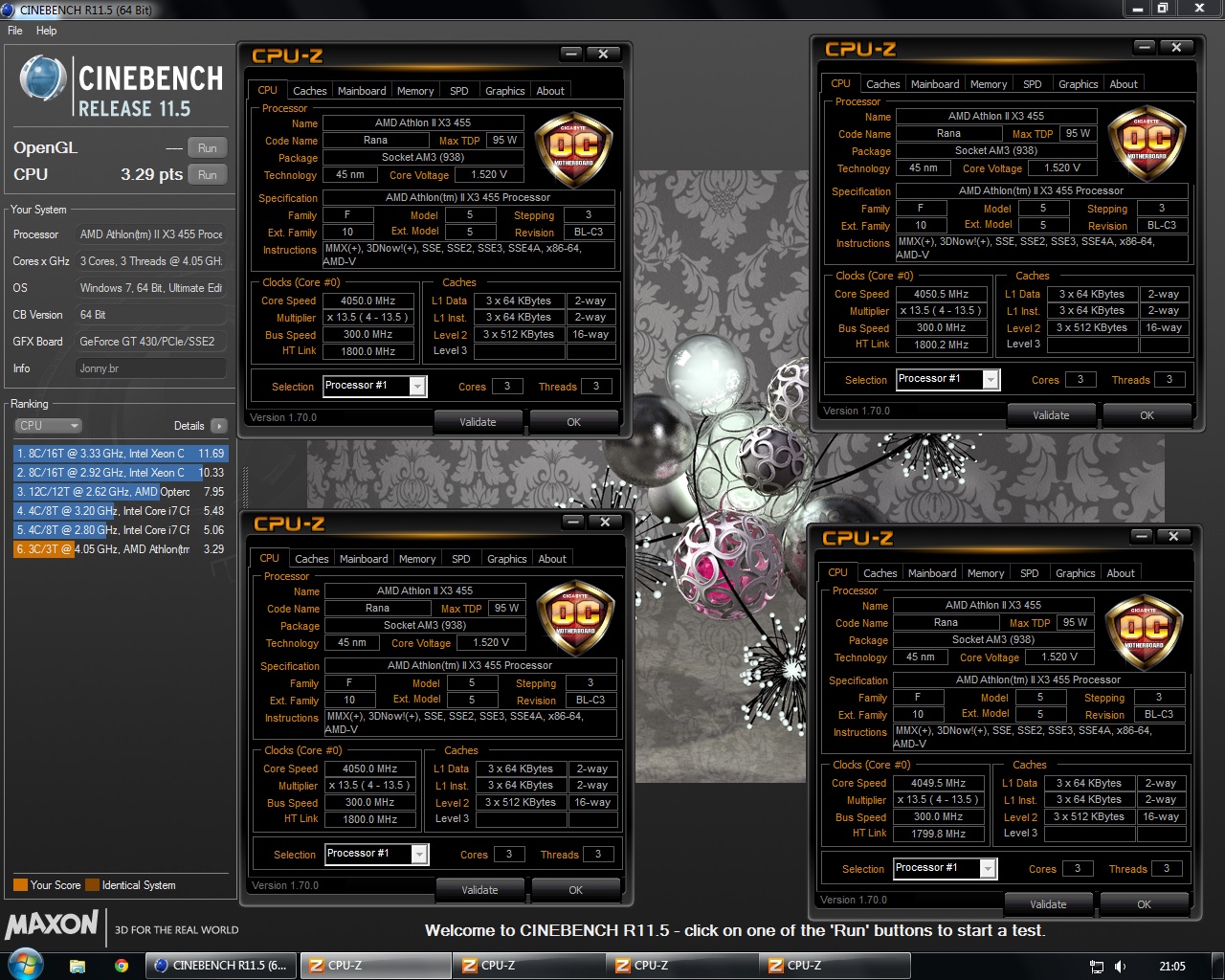
Task: Open SPD tab in CPU-Z window showing 4050.5 MHz
Action: (x=1032, y=84)
